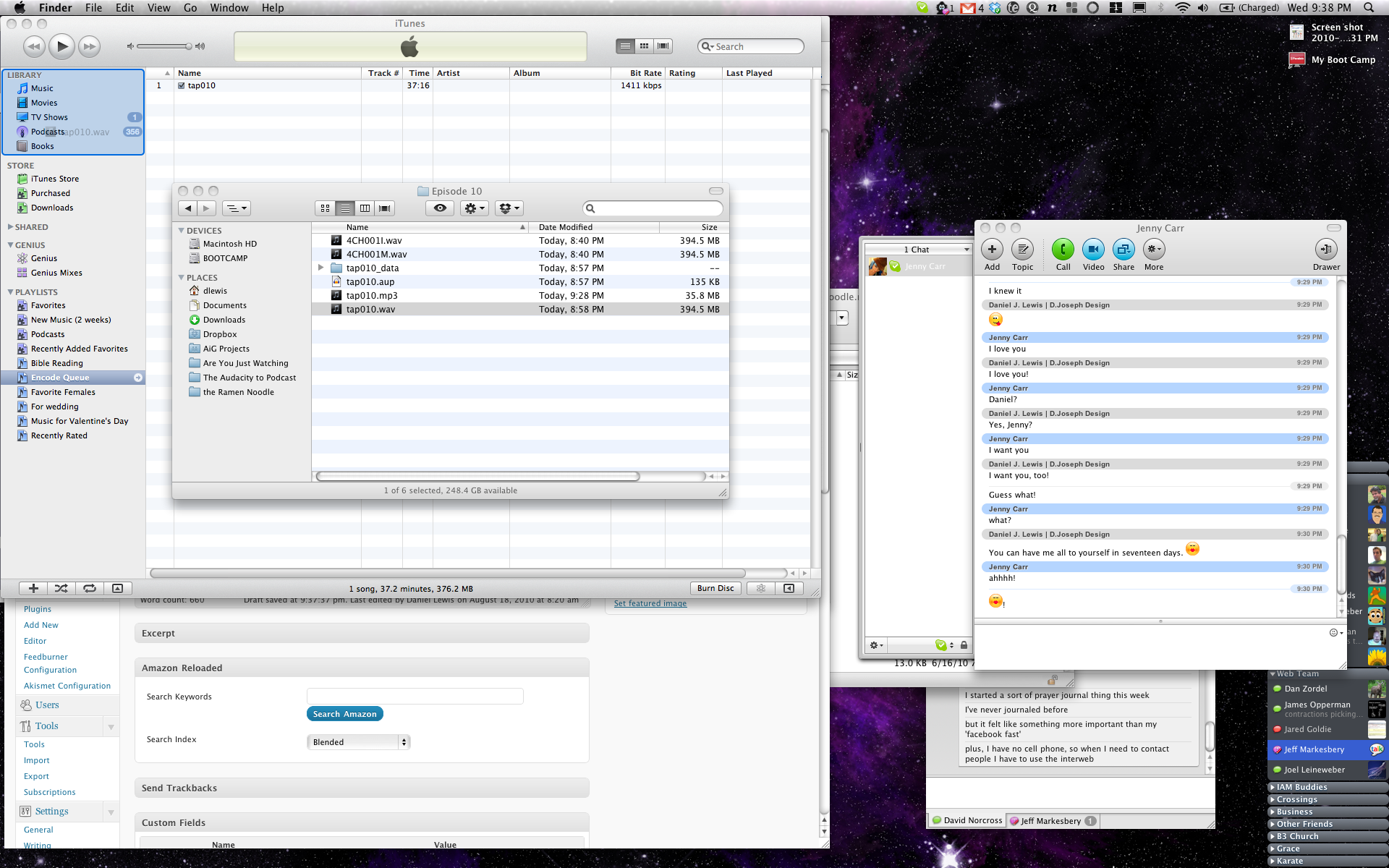
Task: Switch Finder to column view
Action: 365,208
